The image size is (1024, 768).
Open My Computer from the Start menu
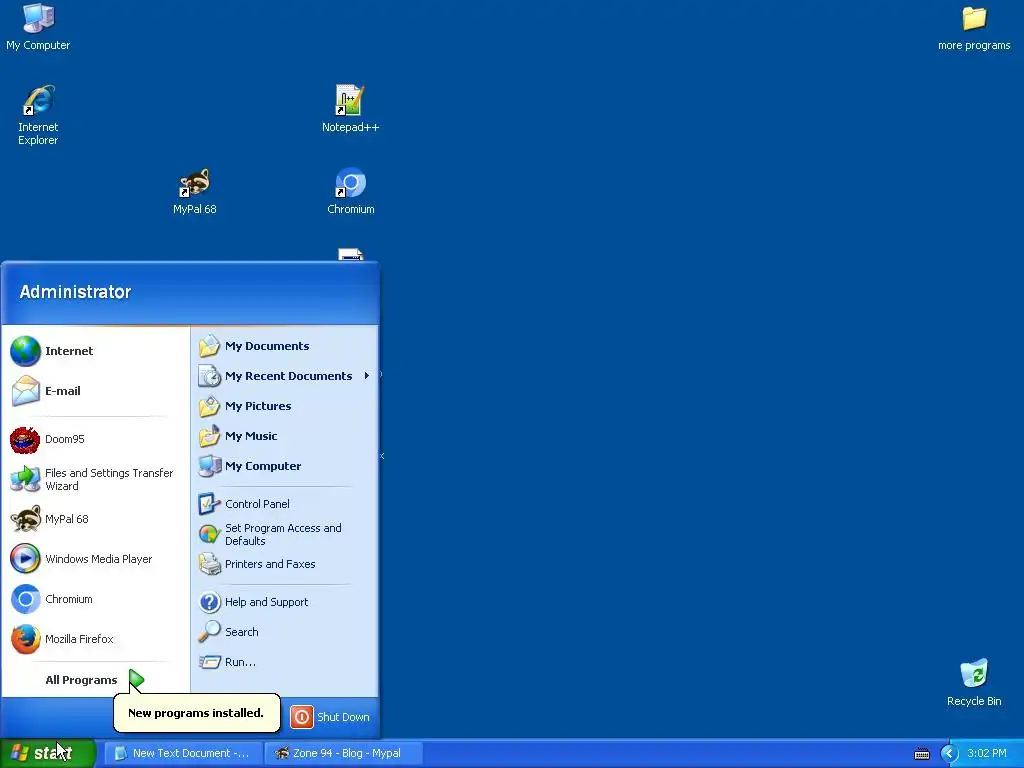[285, 466]
